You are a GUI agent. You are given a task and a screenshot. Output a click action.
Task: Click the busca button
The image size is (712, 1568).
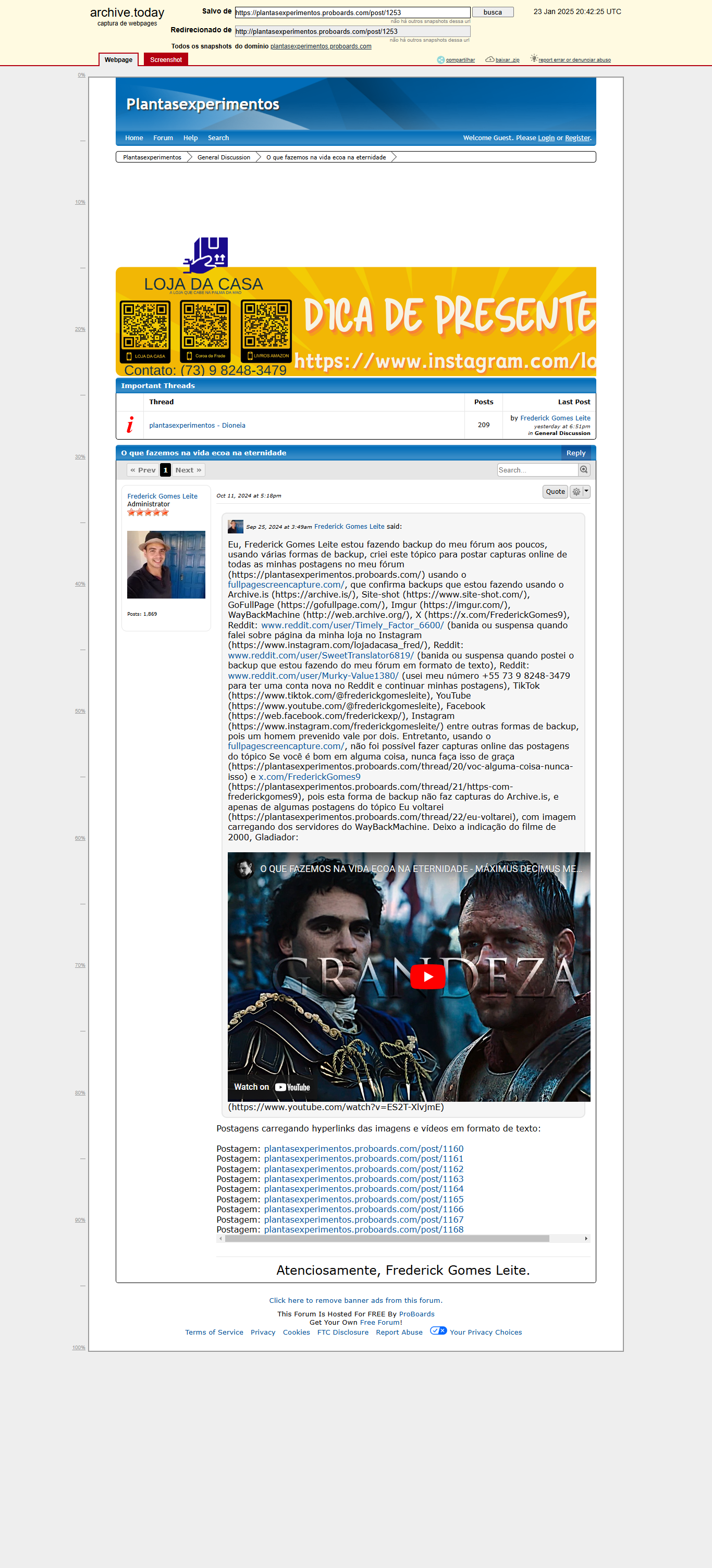pos(493,12)
